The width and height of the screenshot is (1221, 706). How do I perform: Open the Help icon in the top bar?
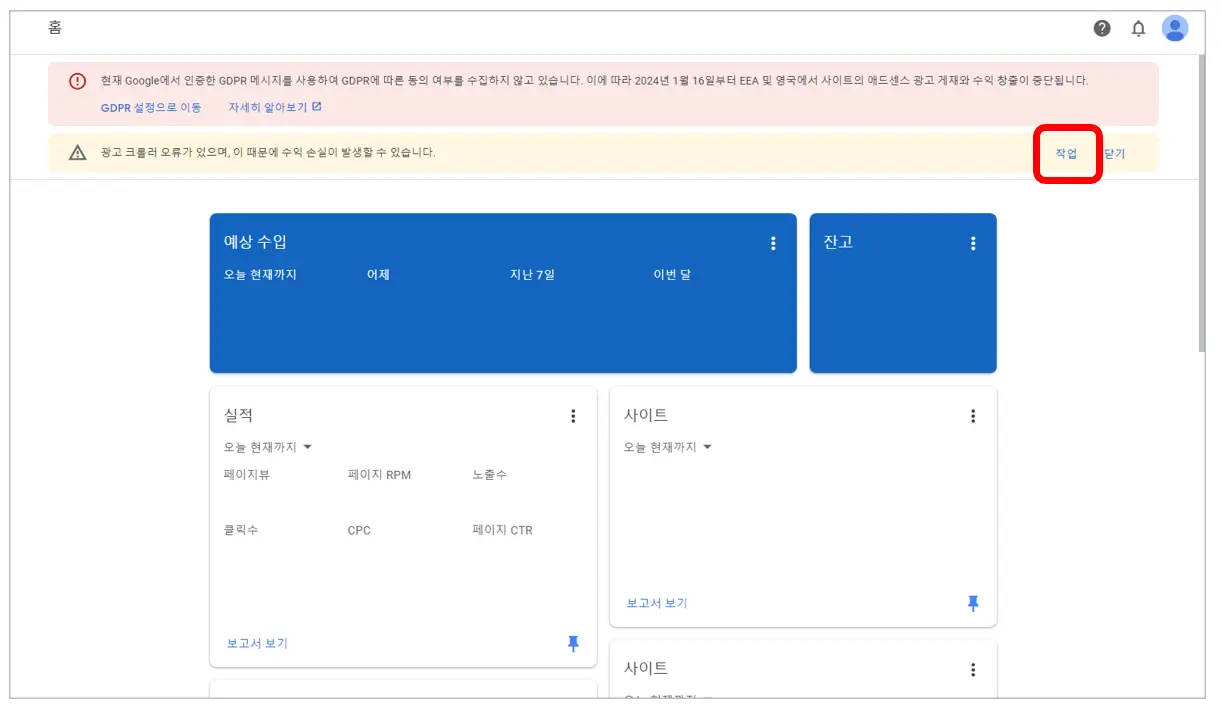(x=1102, y=29)
